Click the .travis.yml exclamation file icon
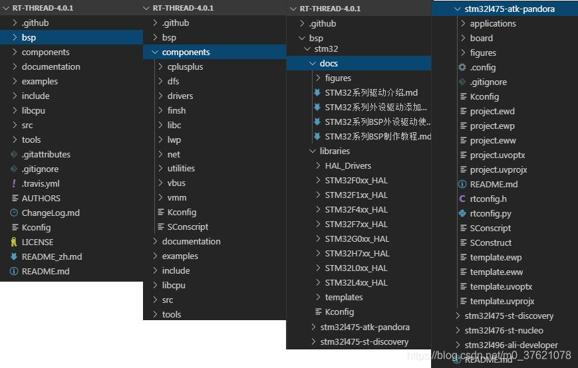 pos(14,183)
